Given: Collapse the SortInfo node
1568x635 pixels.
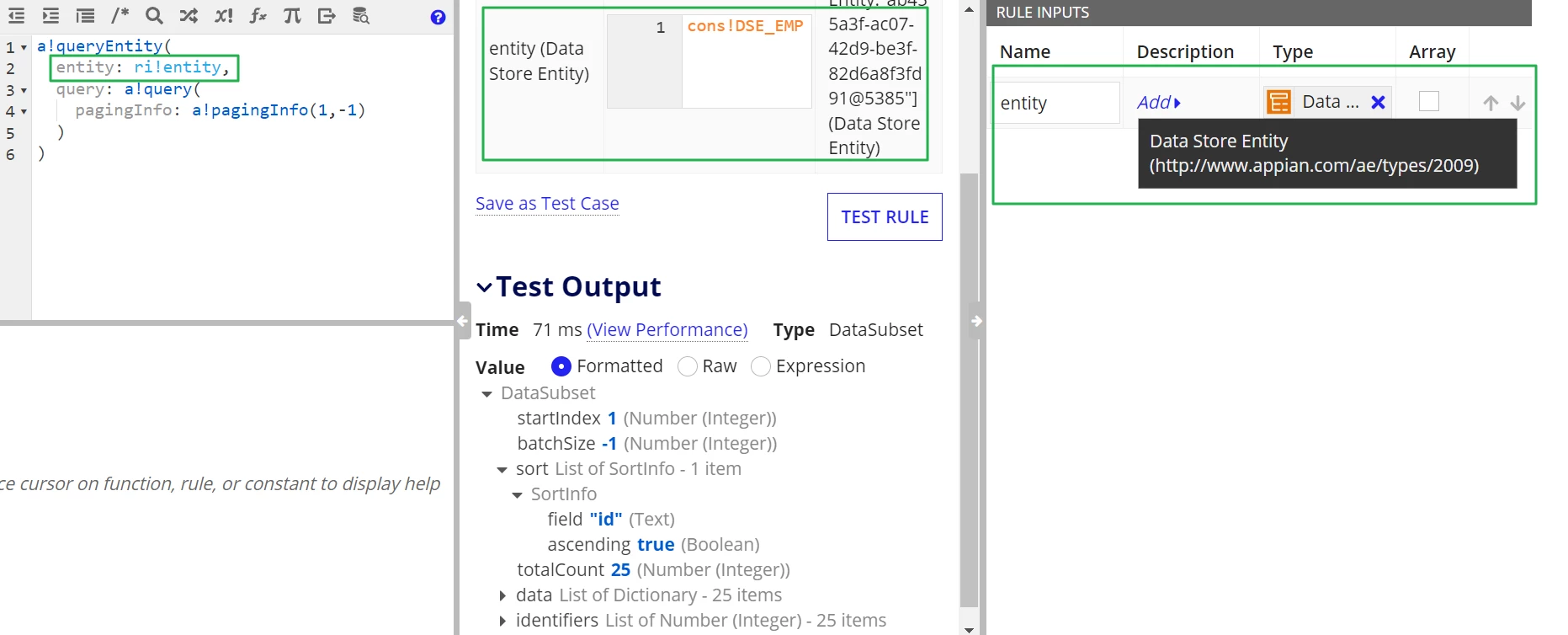Looking at the screenshot, I should (x=517, y=494).
